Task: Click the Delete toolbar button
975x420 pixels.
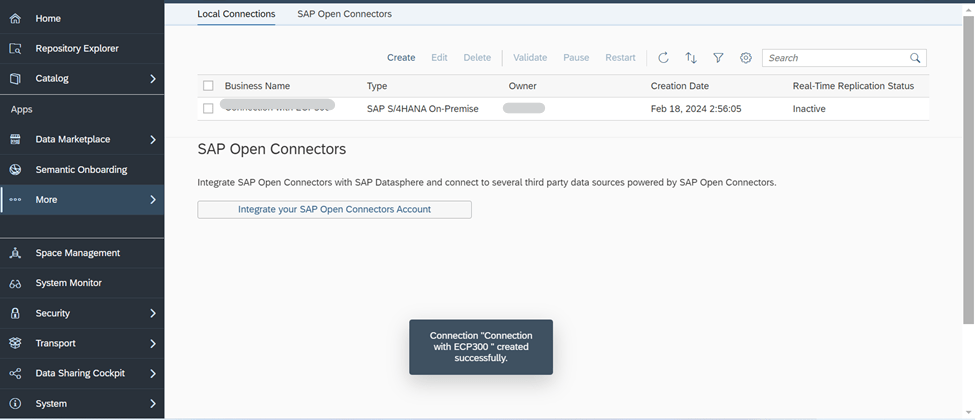Action: tap(477, 58)
